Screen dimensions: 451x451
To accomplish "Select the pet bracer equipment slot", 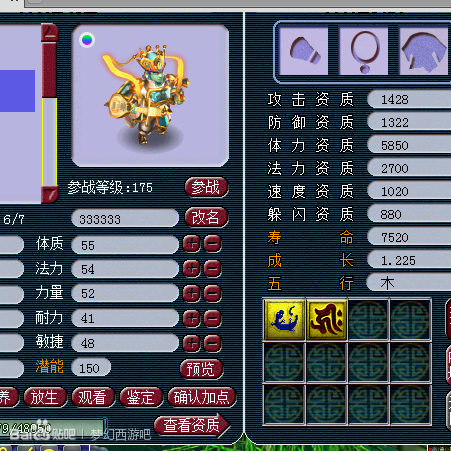I will pyautogui.click(x=304, y=51).
